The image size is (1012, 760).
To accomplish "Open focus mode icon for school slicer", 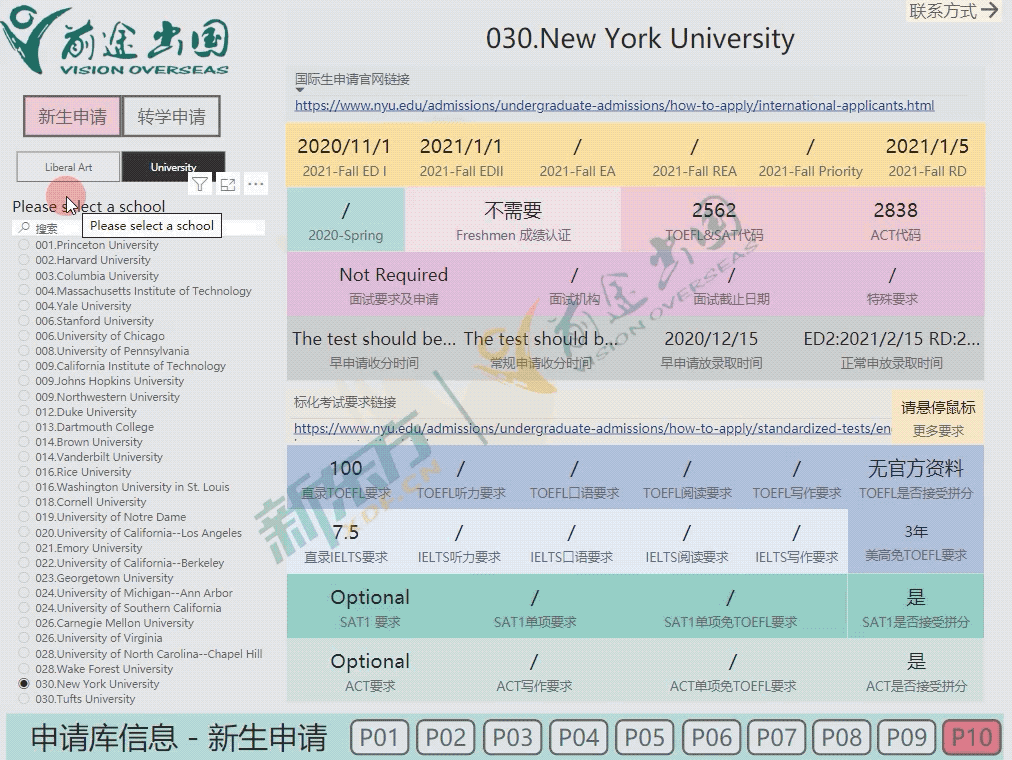I will (228, 184).
